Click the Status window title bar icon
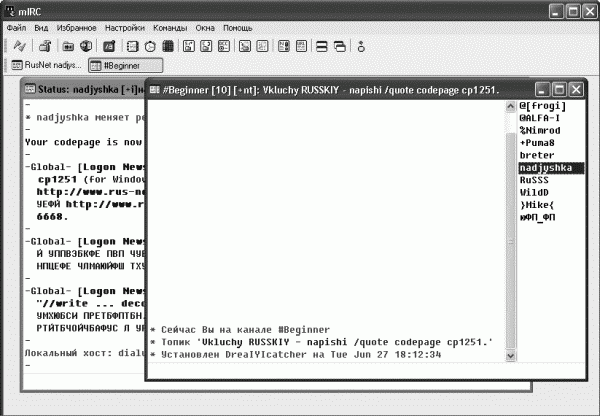The image size is (600, 416). tap(30, 89)
